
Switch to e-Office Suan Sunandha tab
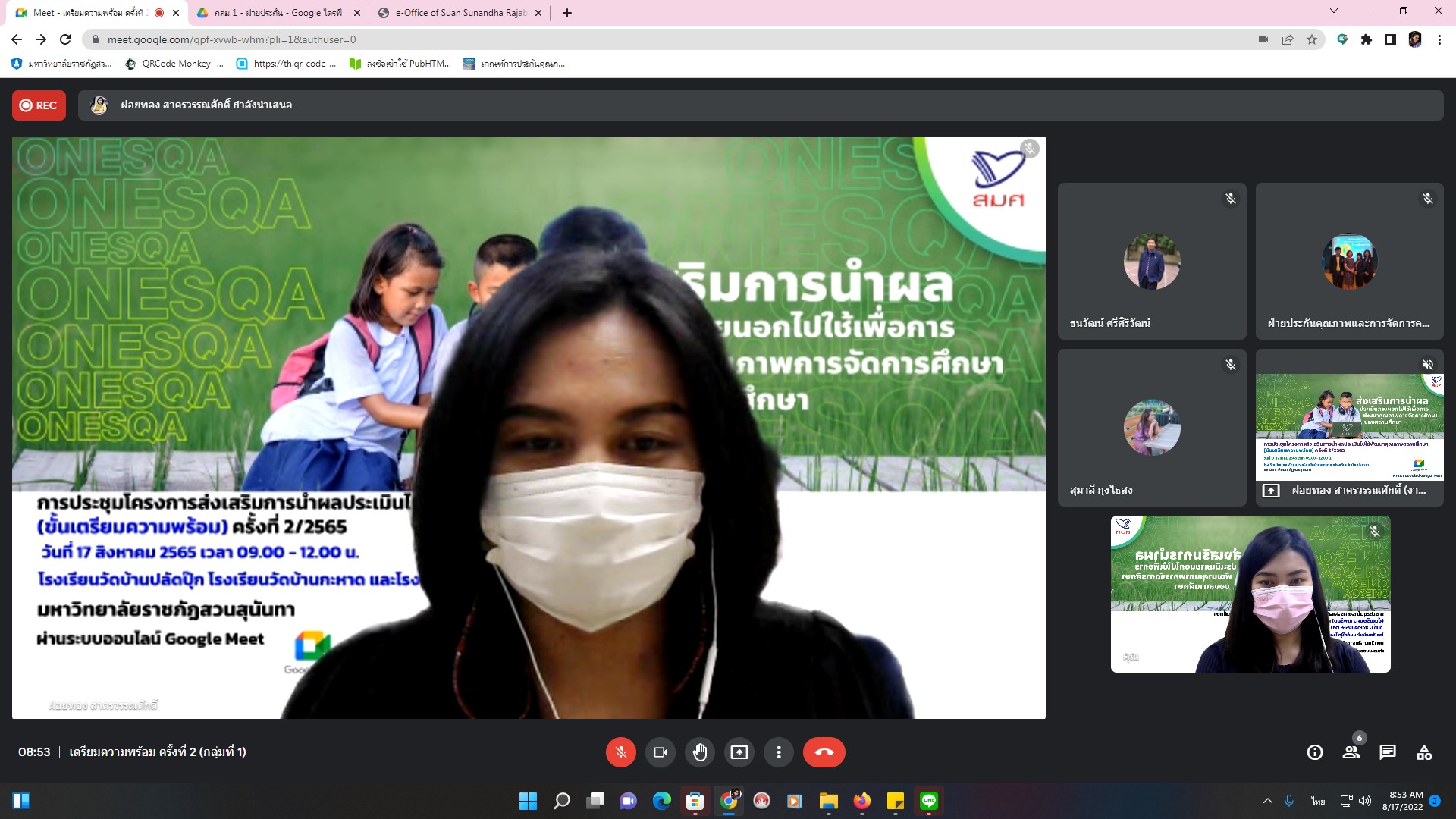[460, 13]
